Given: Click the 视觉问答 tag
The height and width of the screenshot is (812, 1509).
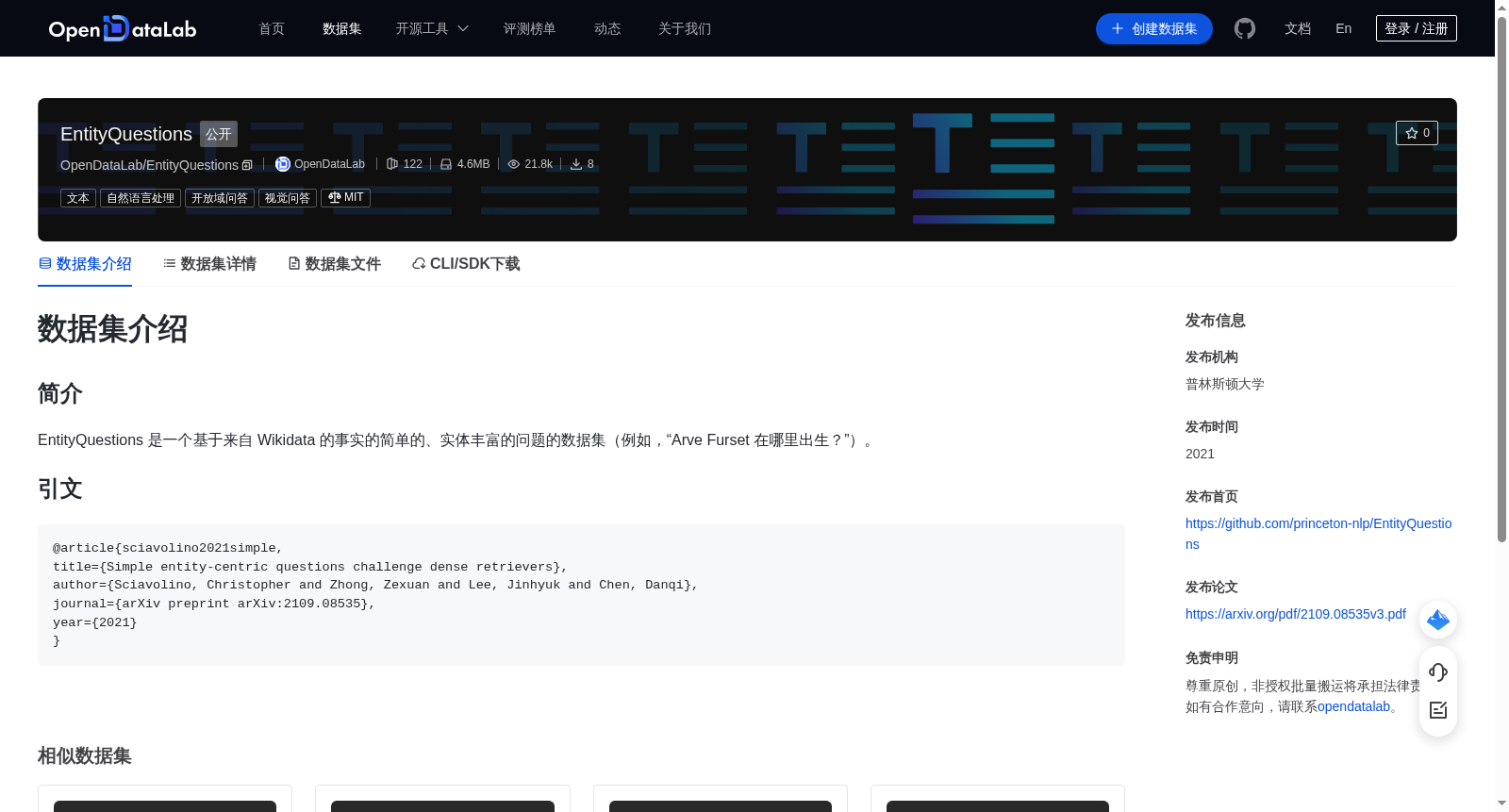Looking at the screenshot, I should click(288, 198).
